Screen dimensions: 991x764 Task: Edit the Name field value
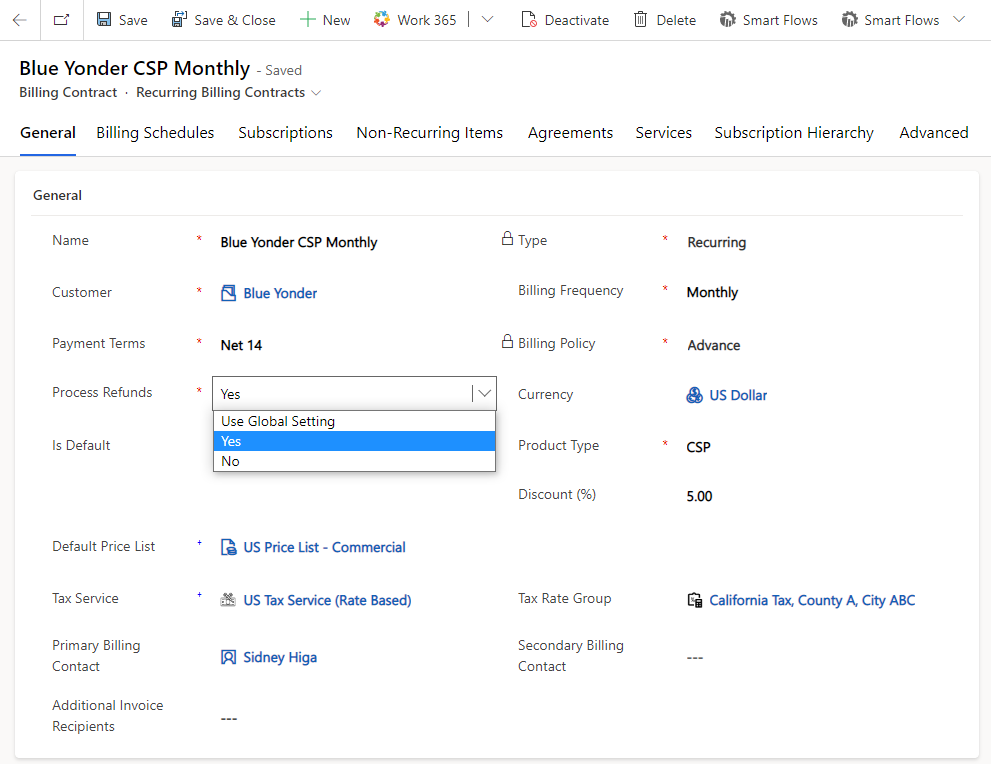(x=298, y=243)
